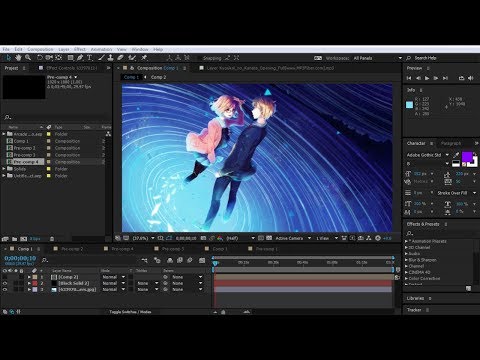
Task: Select the Rectangle shape tool
Action: pos(70,58)
